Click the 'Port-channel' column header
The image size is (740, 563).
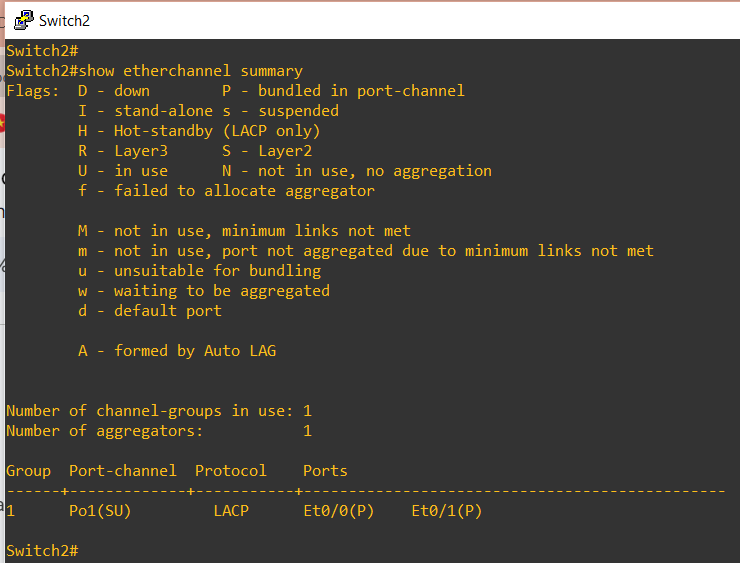click(123, 471)
